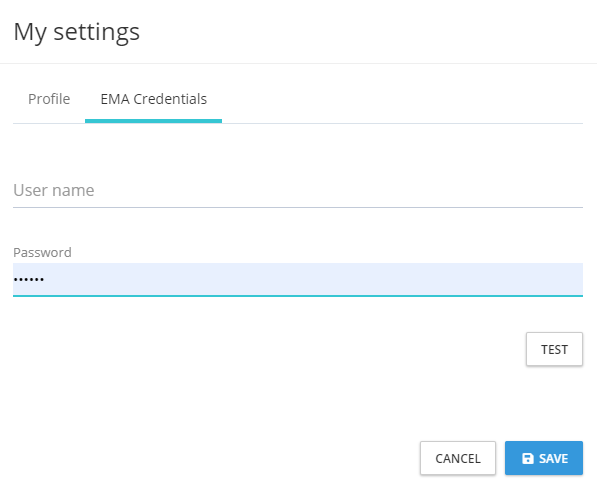Screen dimensions: 597x489
Task: Click the Password label text
Action: pyautogui.click(x=42, y=252)
